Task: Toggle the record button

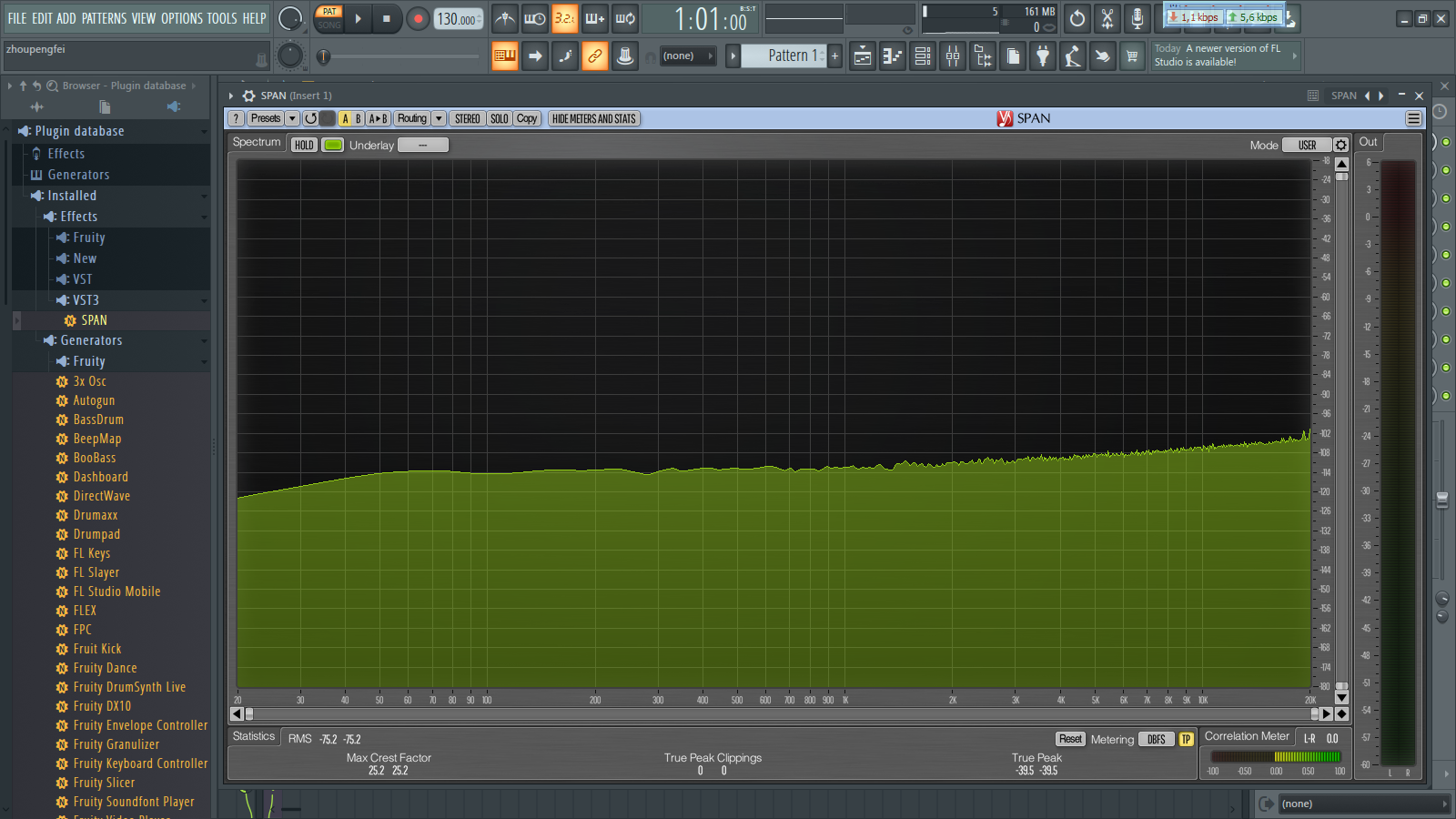Action: (418, 18)
